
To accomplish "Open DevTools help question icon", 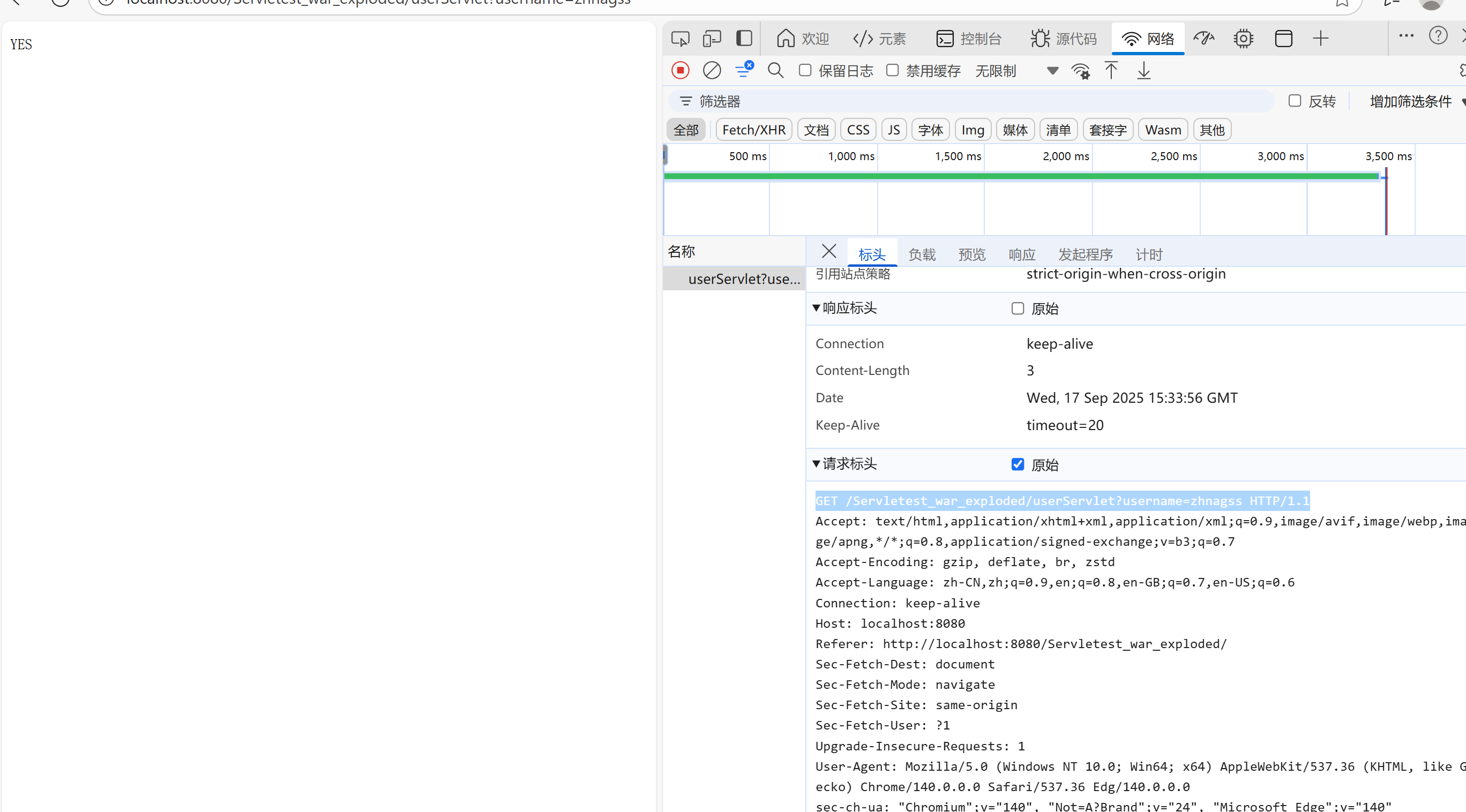I will [x=1438, y=36].
